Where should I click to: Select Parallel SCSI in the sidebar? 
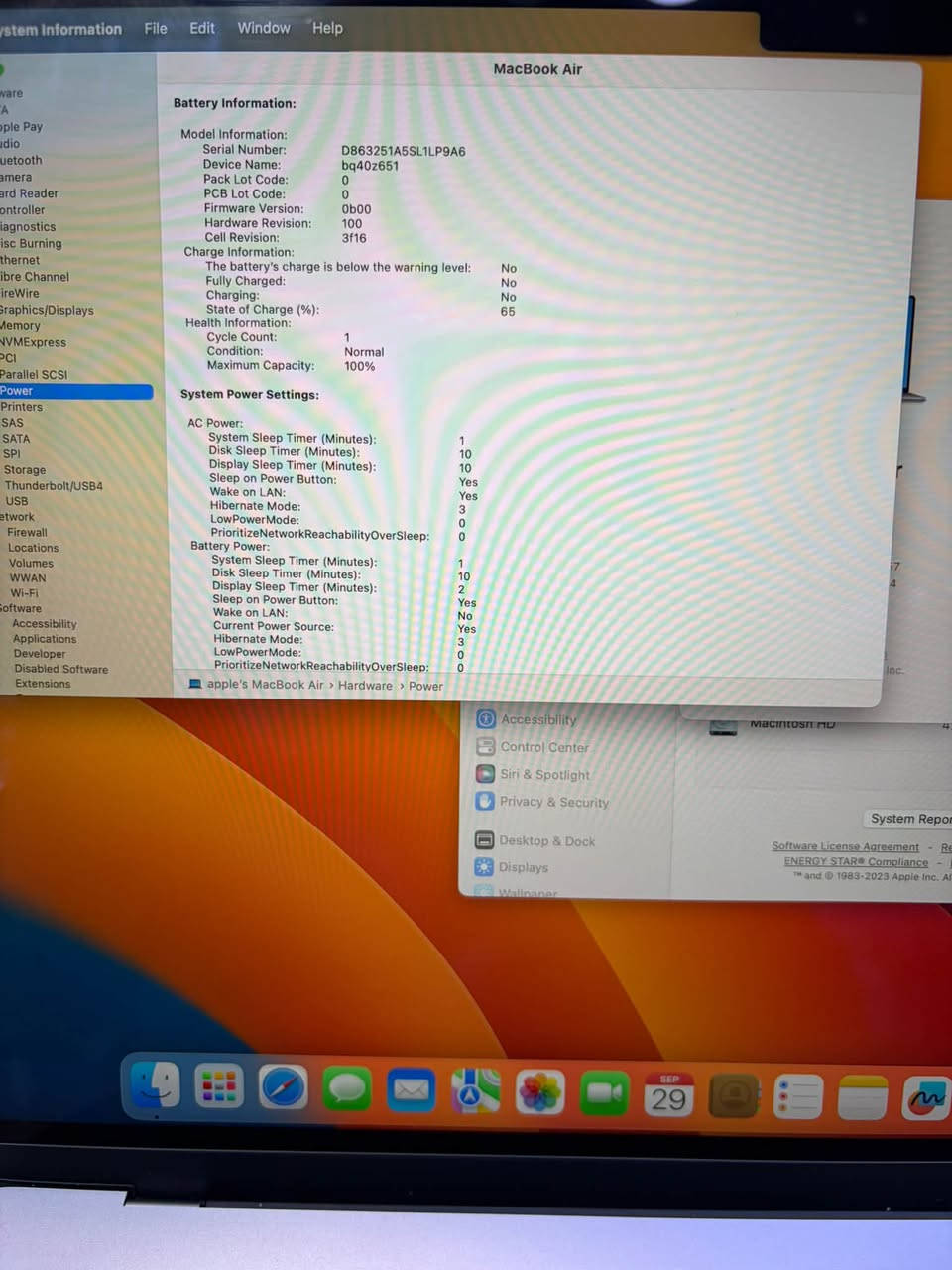[x=34, y=374]
